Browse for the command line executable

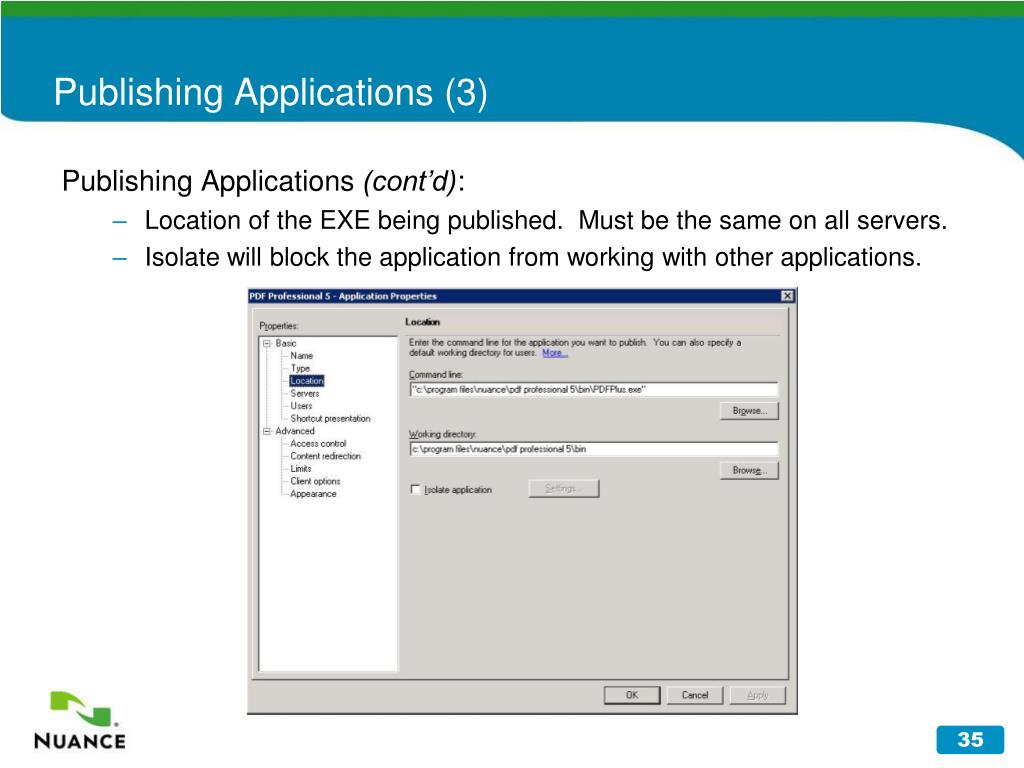749,411
